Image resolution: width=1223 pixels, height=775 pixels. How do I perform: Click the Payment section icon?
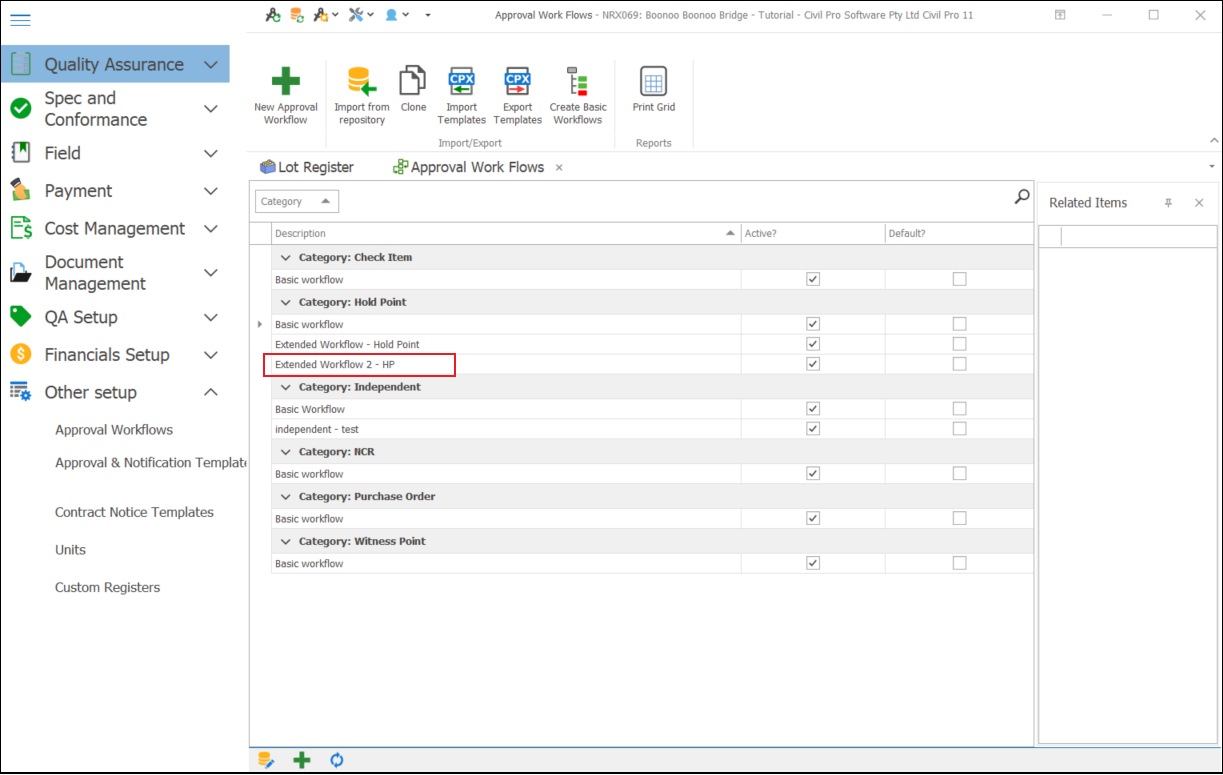pos(20,190)
